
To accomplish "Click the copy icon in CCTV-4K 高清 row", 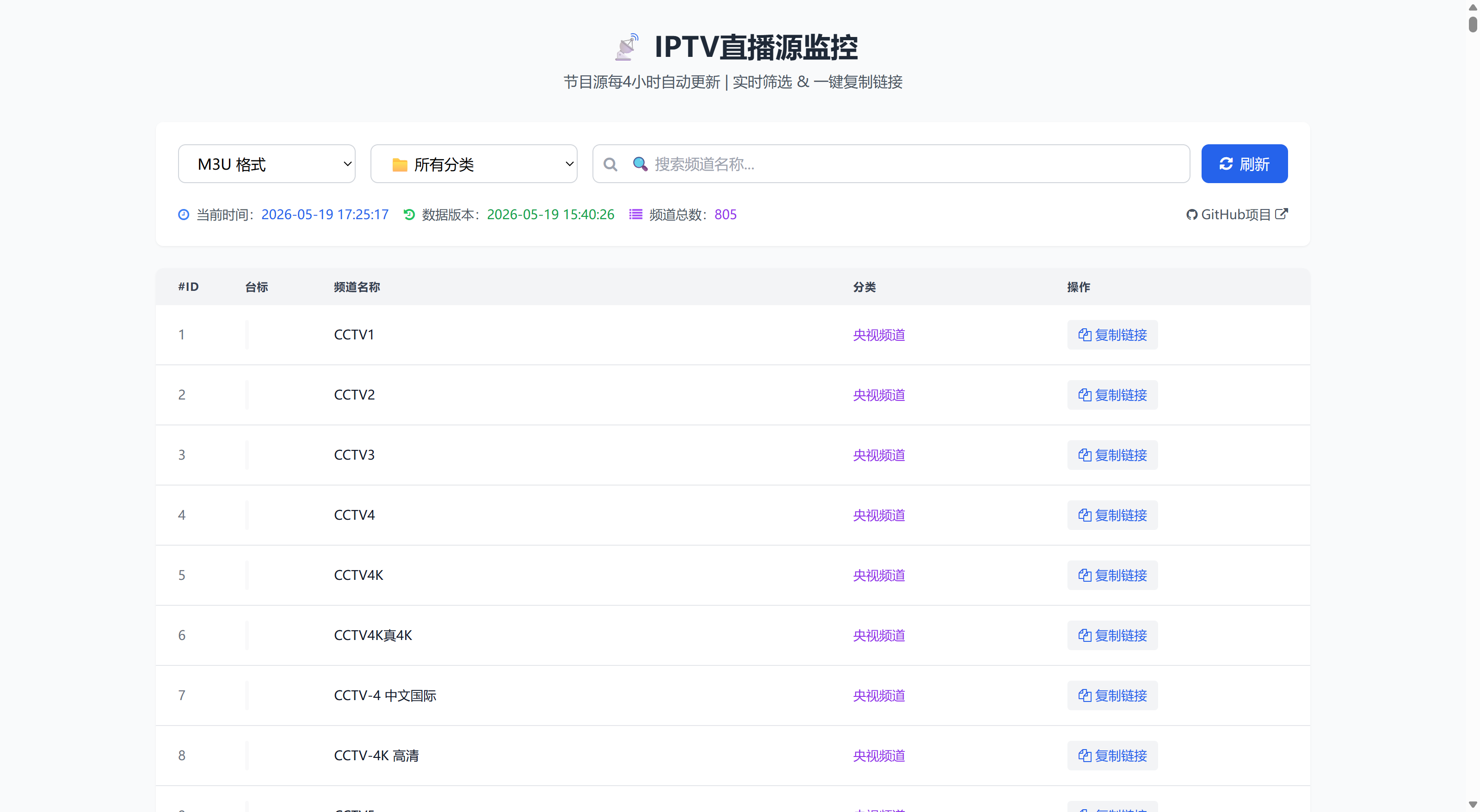I will [x=1085, y=756].
